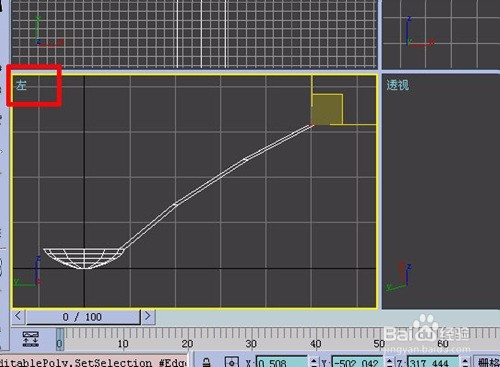The image size is (500, 367).
Task: Click the Y coordinate field showing -502.042
Action: coord(358,362)
